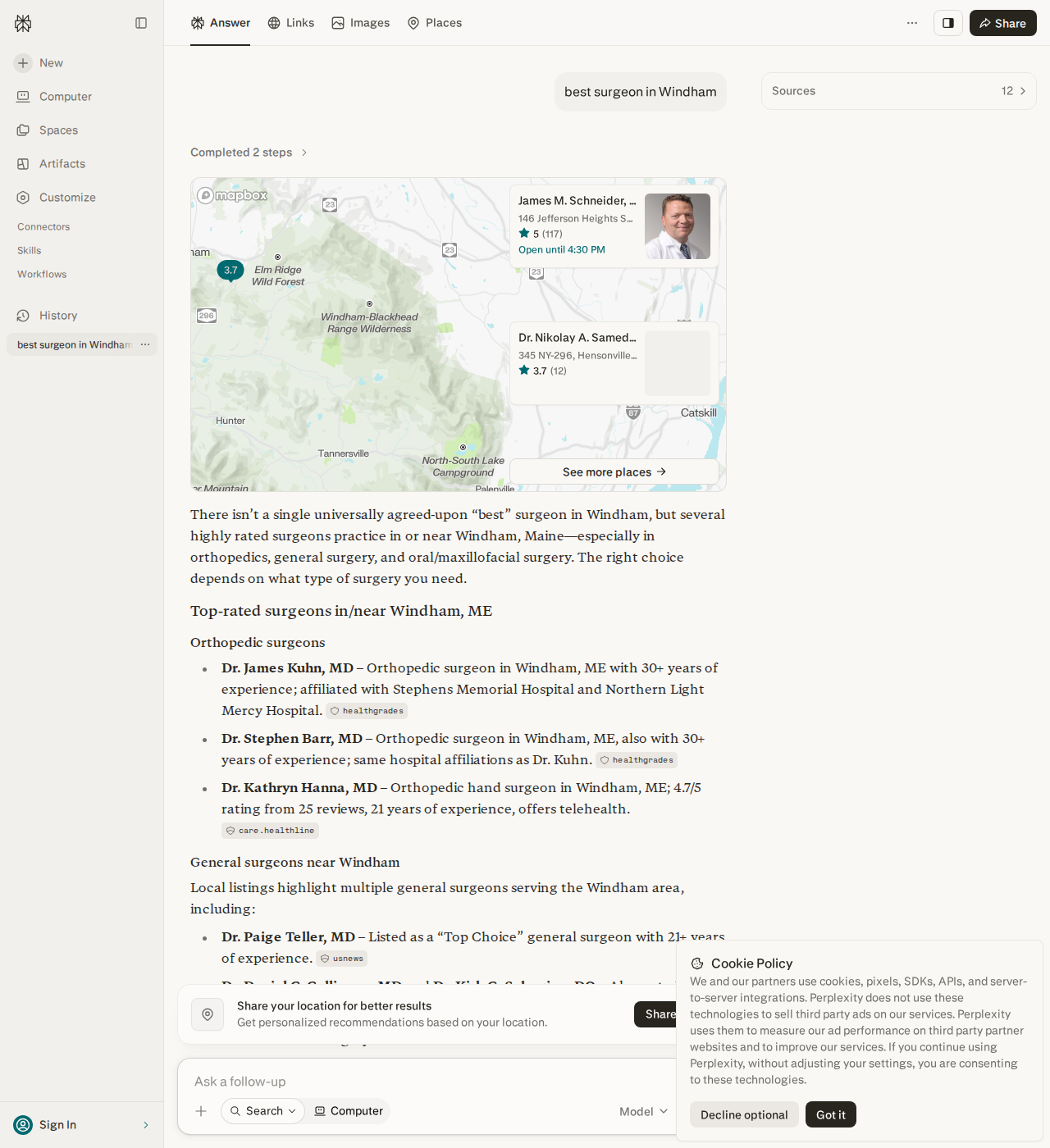Open the Model selector dropdown
This screenshot has height=1148, width=1050.
tap(644, 1111)
